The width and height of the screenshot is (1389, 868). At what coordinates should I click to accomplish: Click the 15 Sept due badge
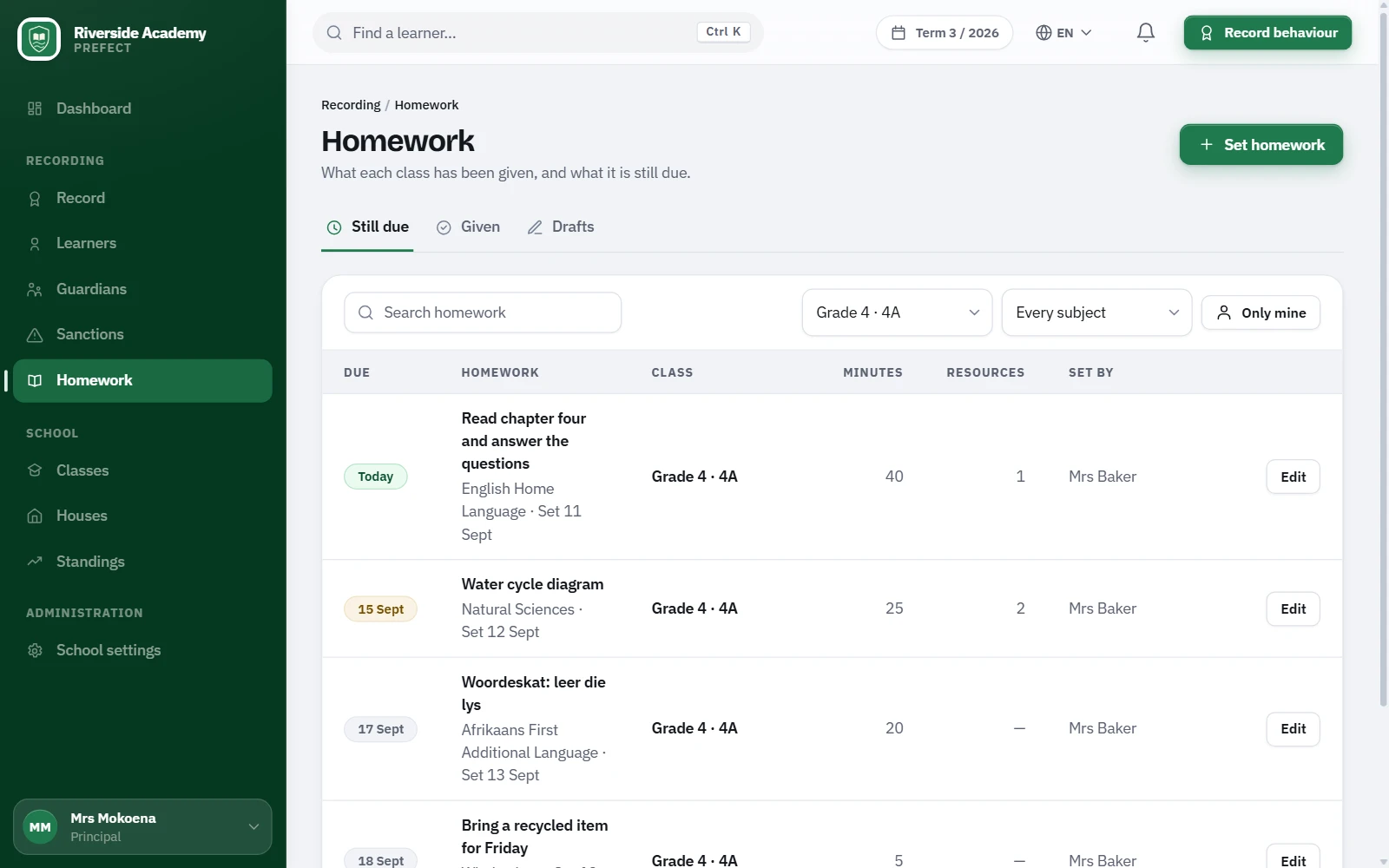[x=380, y=609]
